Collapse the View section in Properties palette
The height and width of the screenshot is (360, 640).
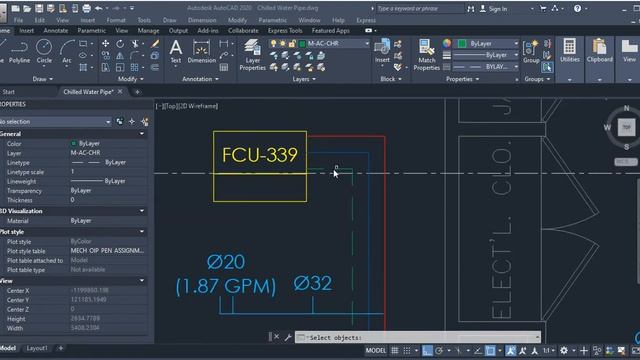click(142, 280)
